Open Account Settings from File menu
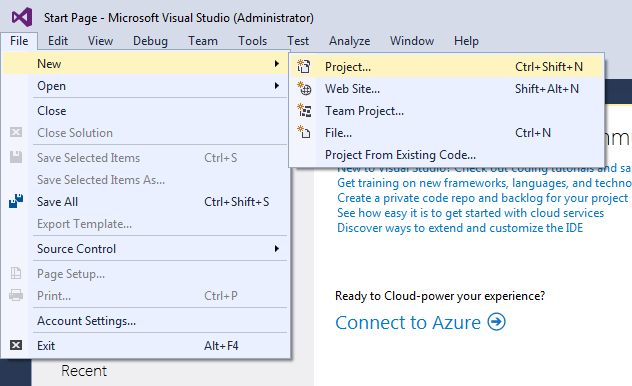The image size is (632, 386). pyautogui.click(x=146, y=321)
